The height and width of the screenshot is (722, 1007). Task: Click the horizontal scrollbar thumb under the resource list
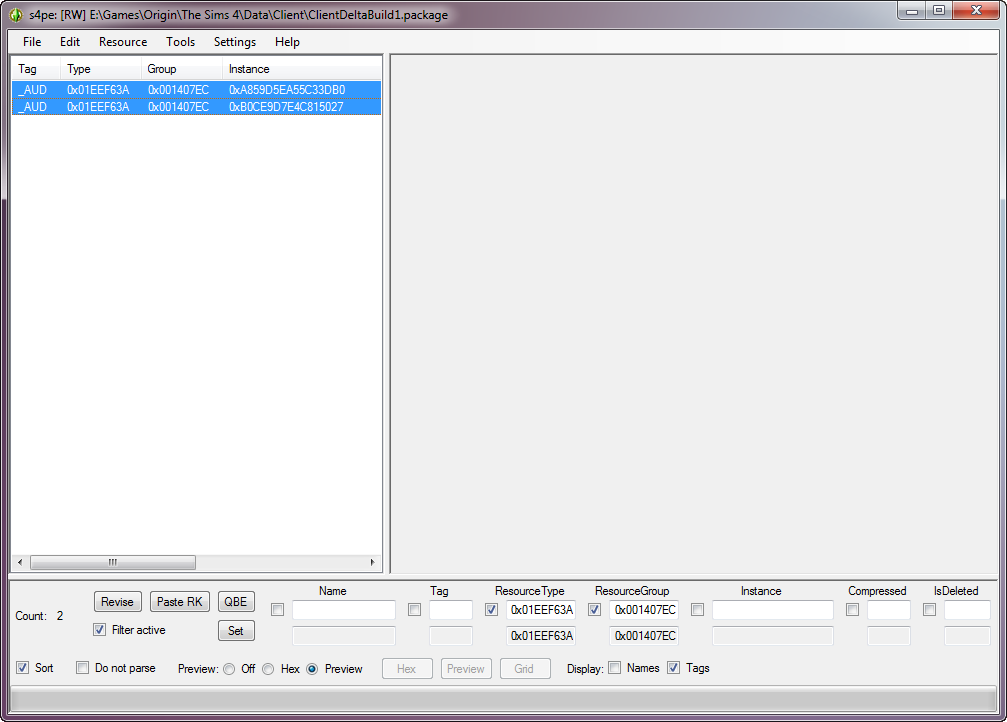[x=113, y=563]
